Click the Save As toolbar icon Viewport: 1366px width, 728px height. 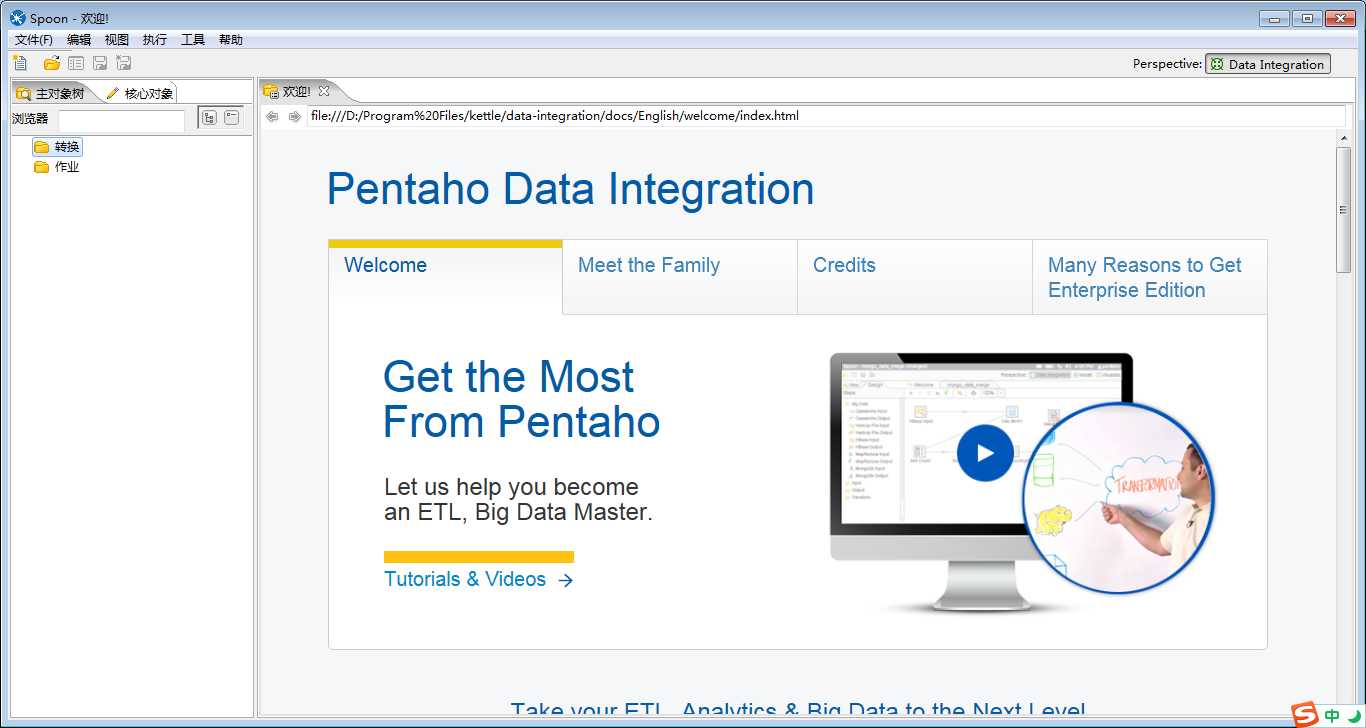(x=124, y=63)
